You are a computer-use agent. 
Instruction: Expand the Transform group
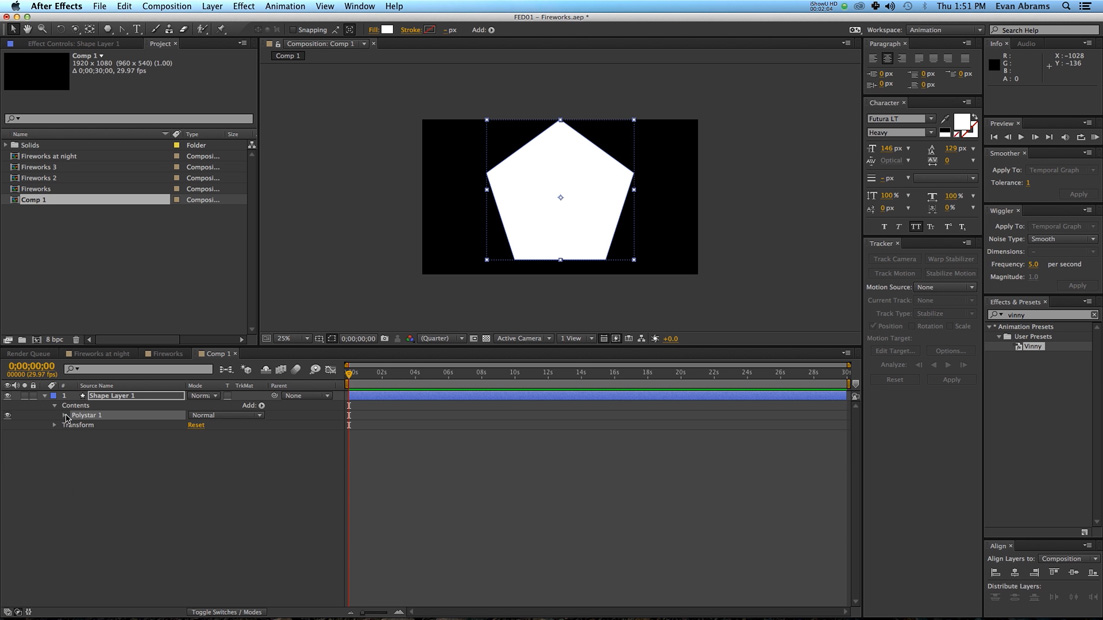click(x=54, y=425)
